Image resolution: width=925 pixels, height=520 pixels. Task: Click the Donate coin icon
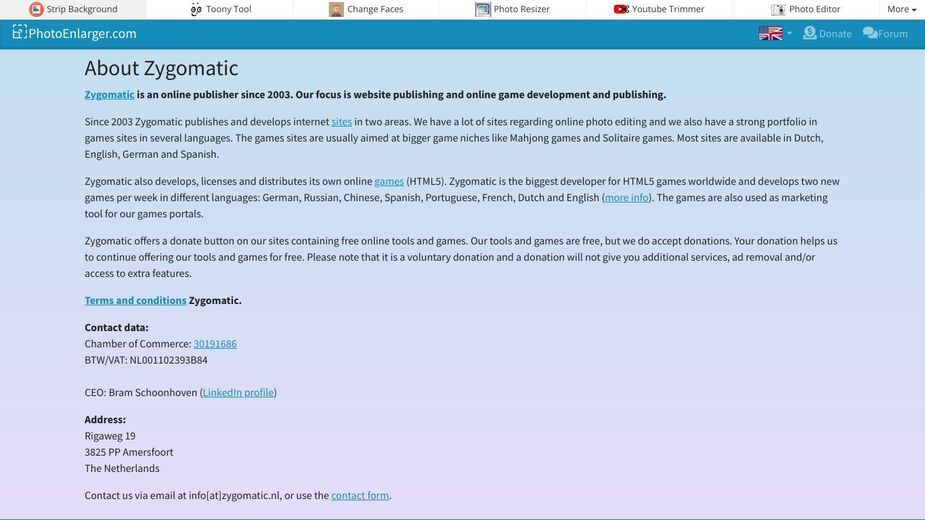pyautogui.click(x=809, y=33)
